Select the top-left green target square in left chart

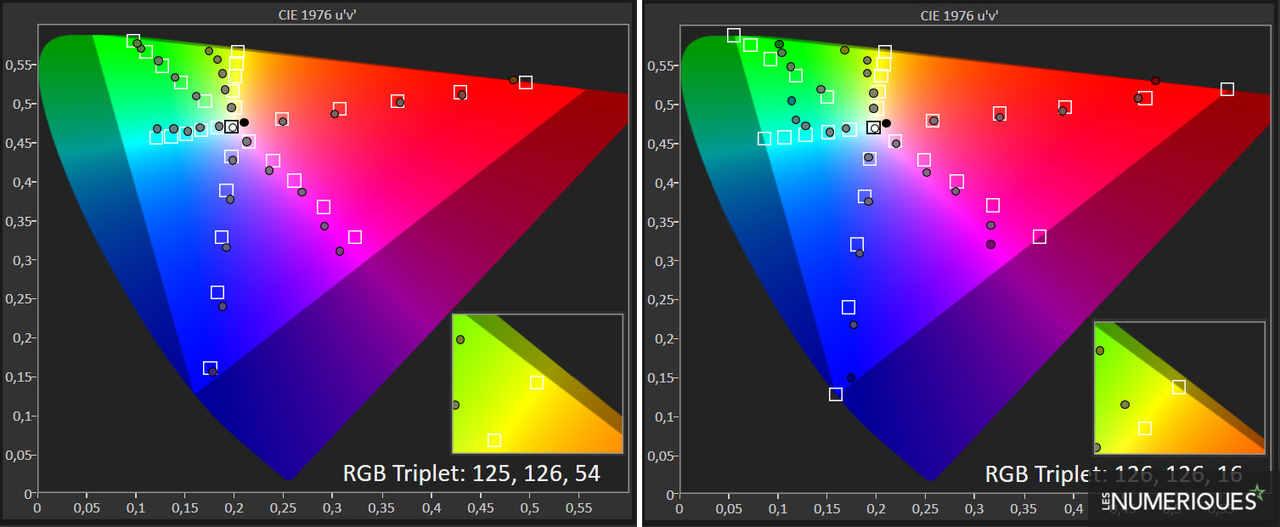(133, 41)
